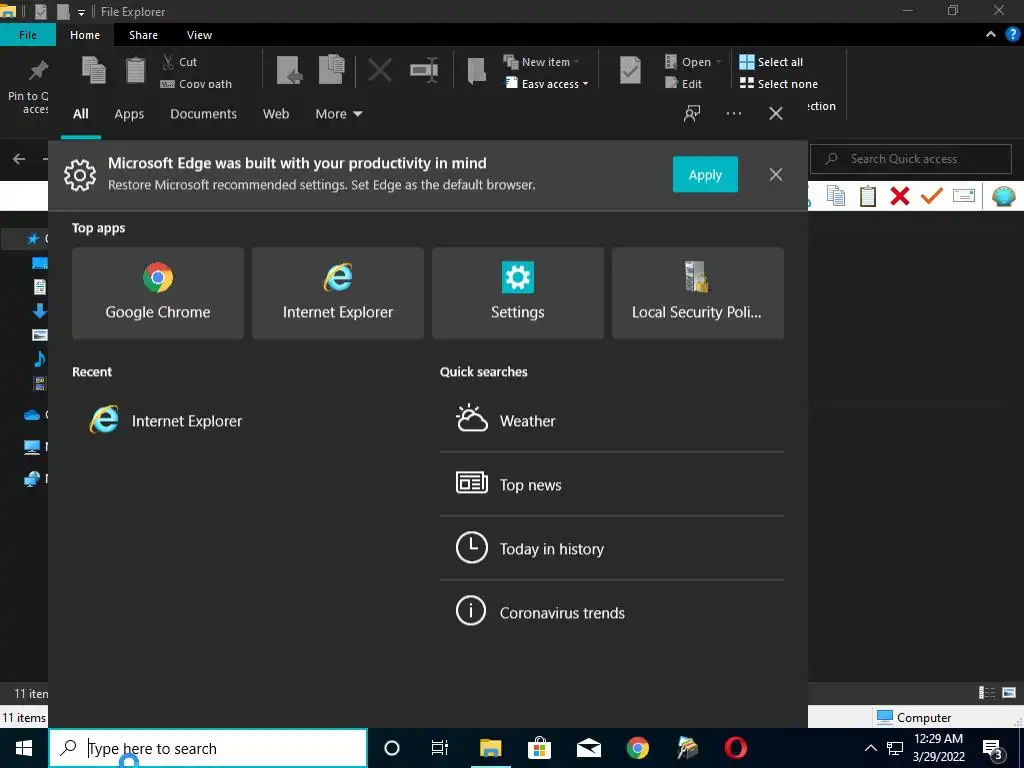This screenshot has width=1024, height=768.
Task: Click the New folder ribbon icon
Action: (x=477, y=71)
